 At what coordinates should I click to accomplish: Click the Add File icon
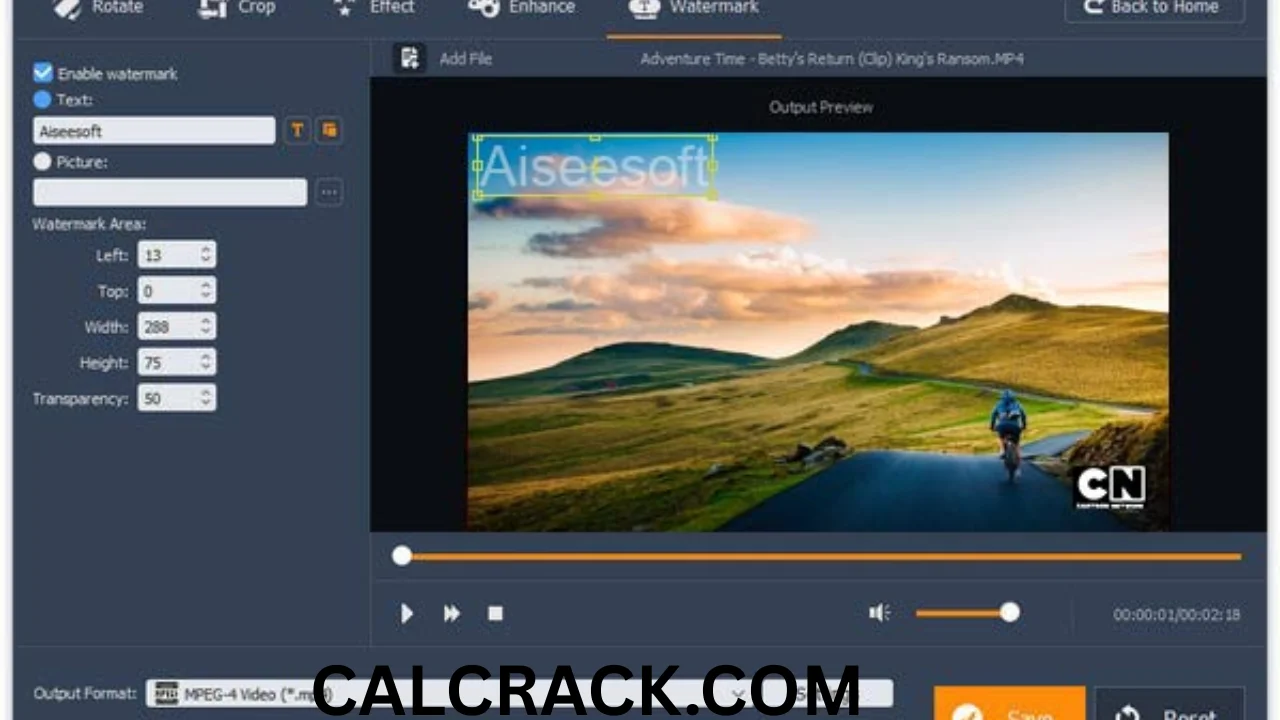point(409,59)
